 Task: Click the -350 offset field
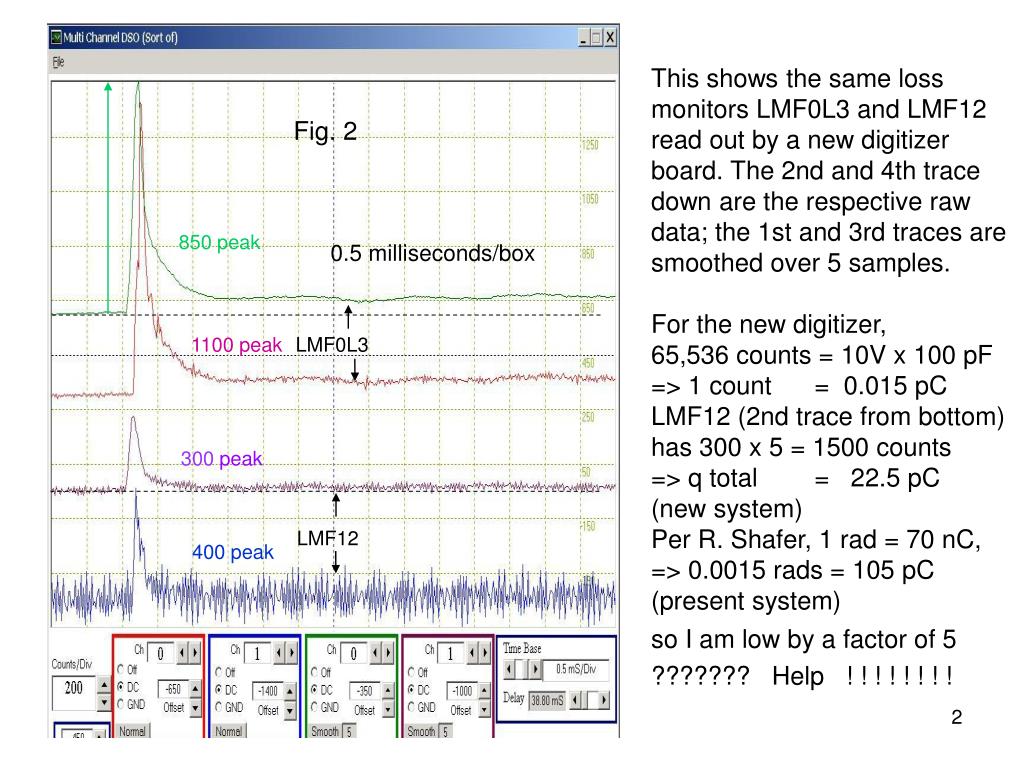click(x=364, y=690)
